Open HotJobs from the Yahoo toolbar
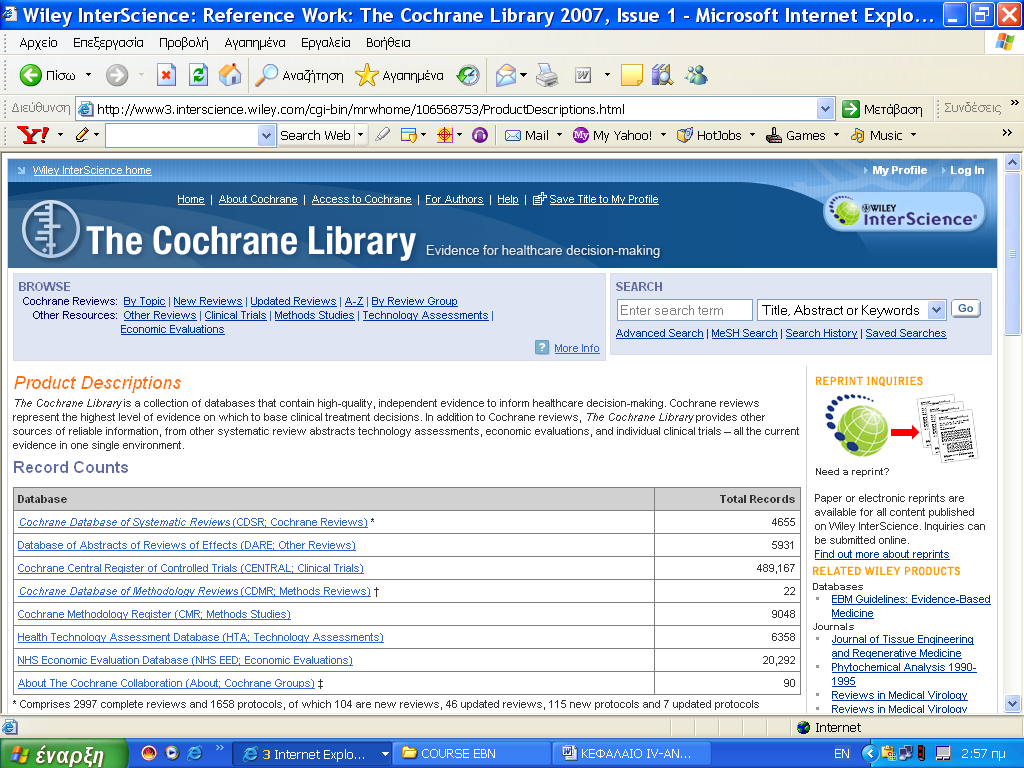 (x=709, y=135)
